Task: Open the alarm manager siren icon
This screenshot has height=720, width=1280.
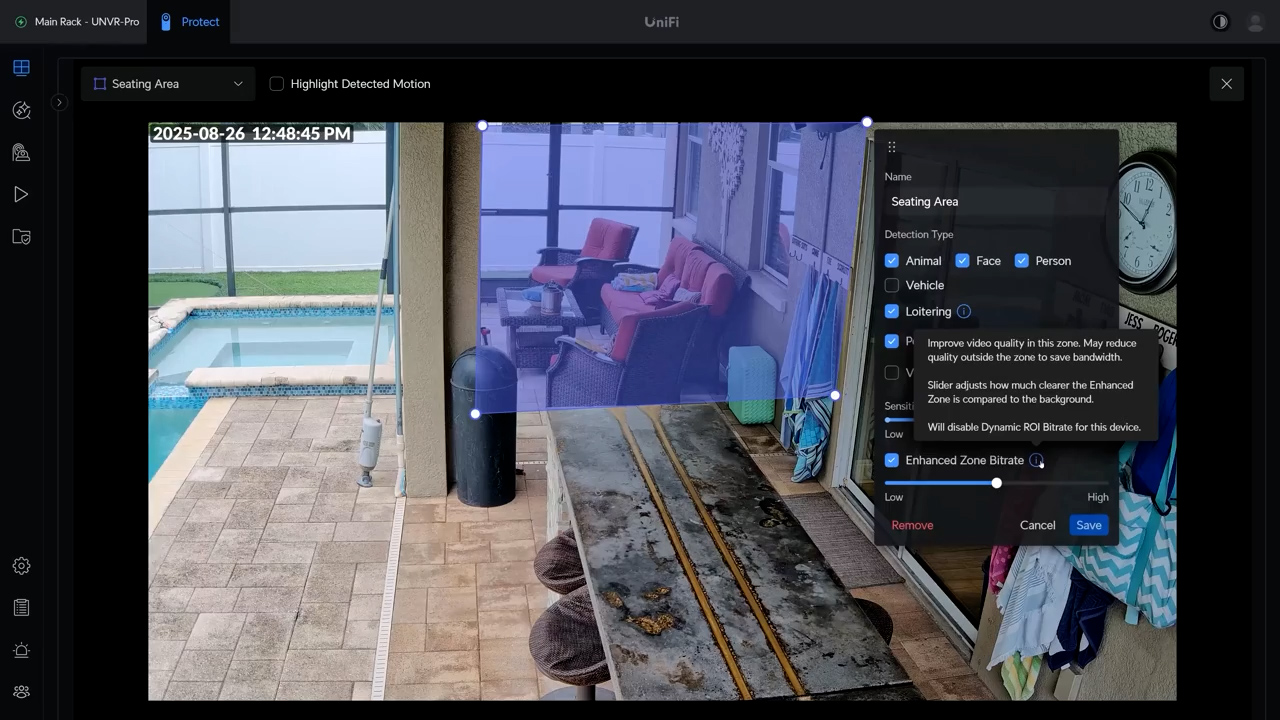Action: tap(21, 650)
